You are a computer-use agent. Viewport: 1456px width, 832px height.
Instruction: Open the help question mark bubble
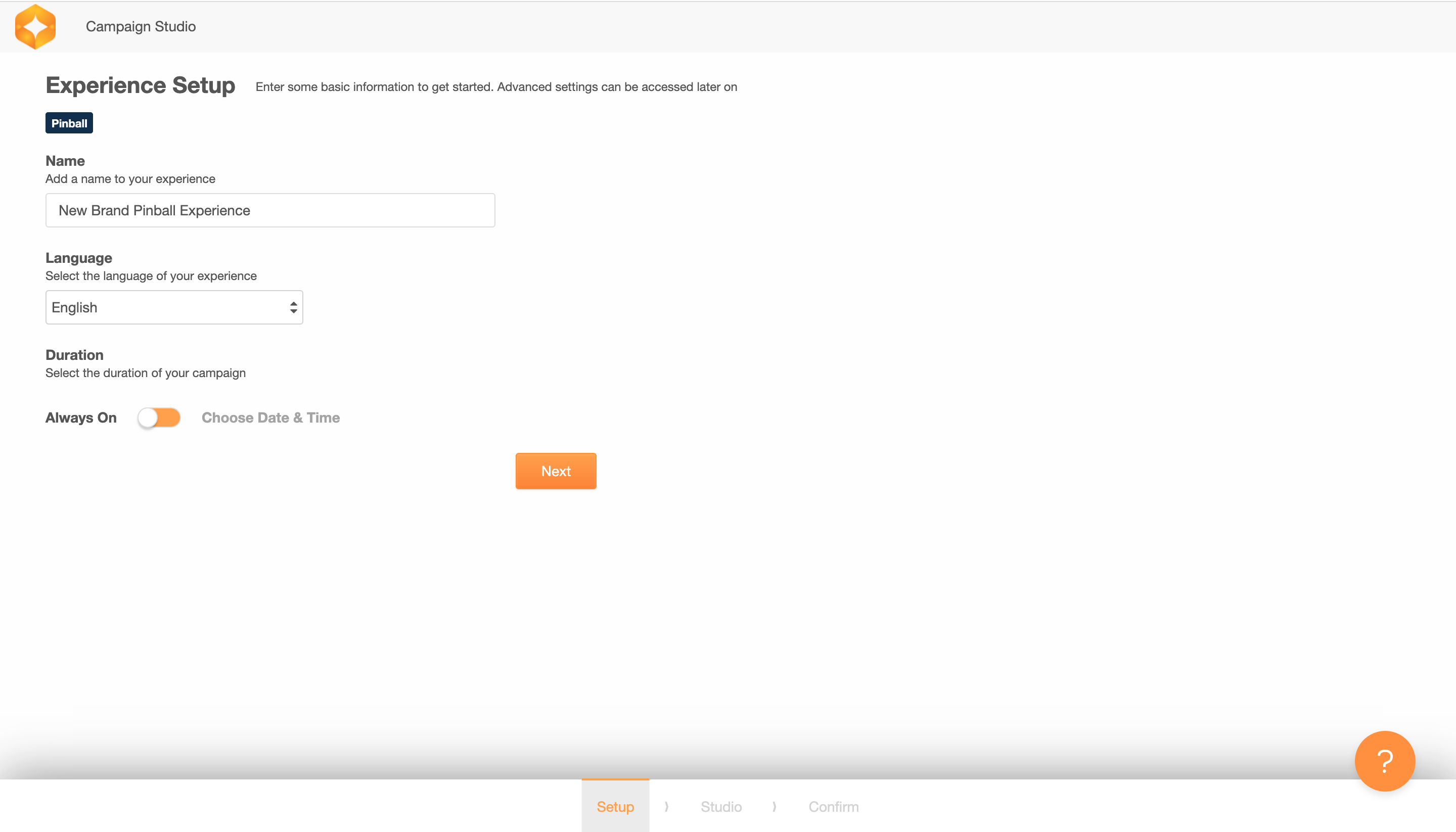[x=1384, y=761]
